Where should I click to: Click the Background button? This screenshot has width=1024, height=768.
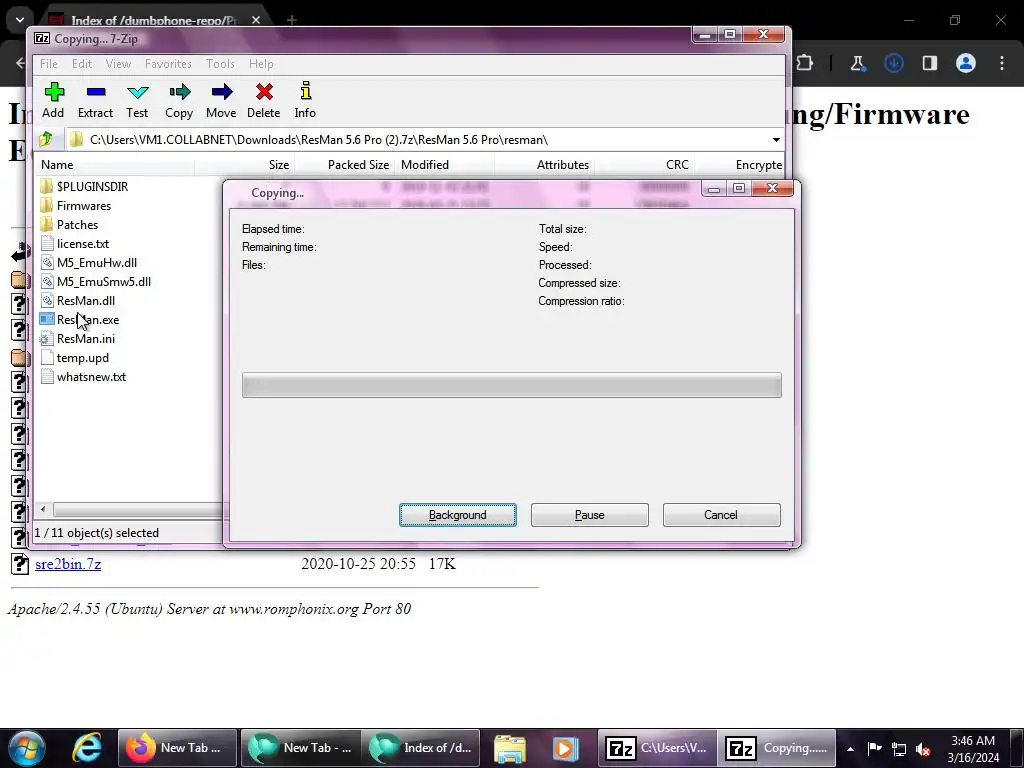click(458, 515)
